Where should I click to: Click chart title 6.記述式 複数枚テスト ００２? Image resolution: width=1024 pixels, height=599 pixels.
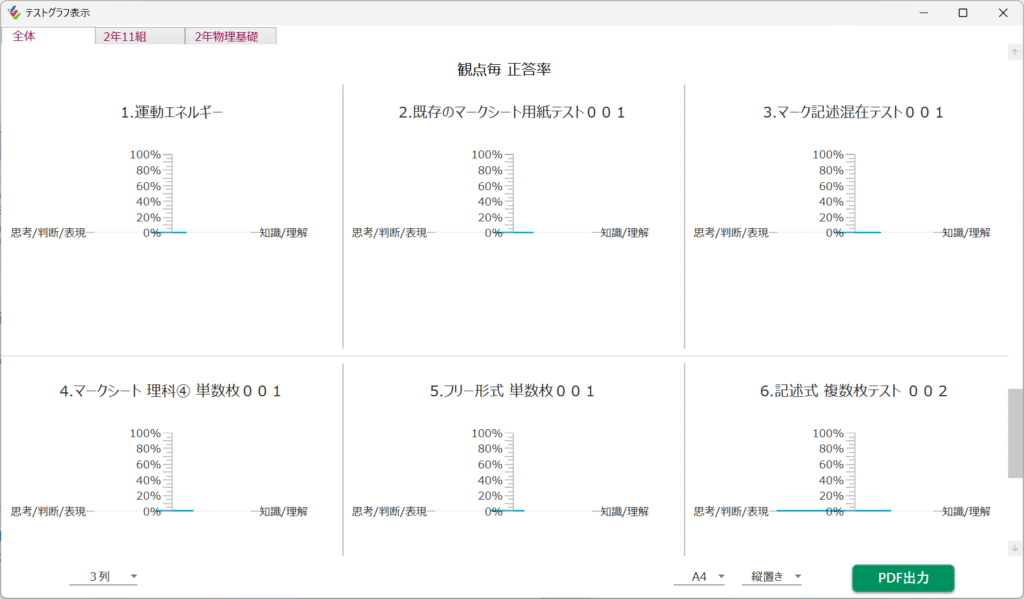click(853, 391)
